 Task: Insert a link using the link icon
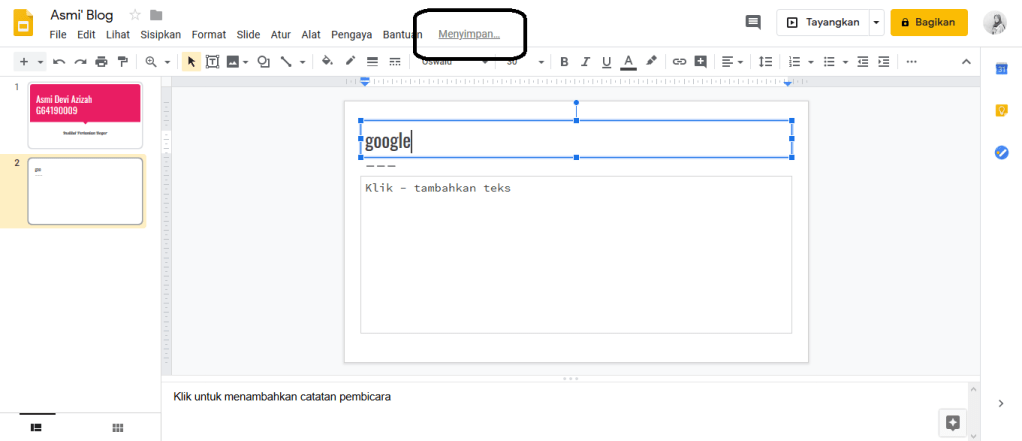pyautogui.click(x=679, y=62)
